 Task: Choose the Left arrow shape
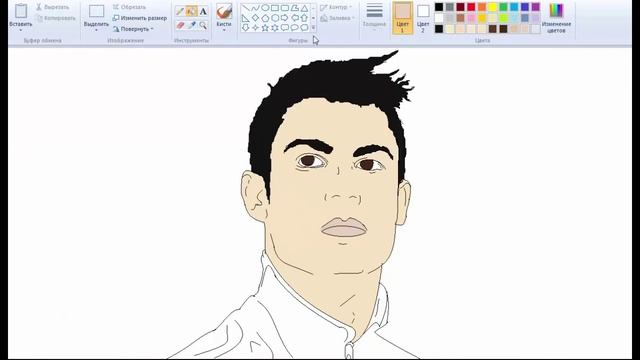294,18
